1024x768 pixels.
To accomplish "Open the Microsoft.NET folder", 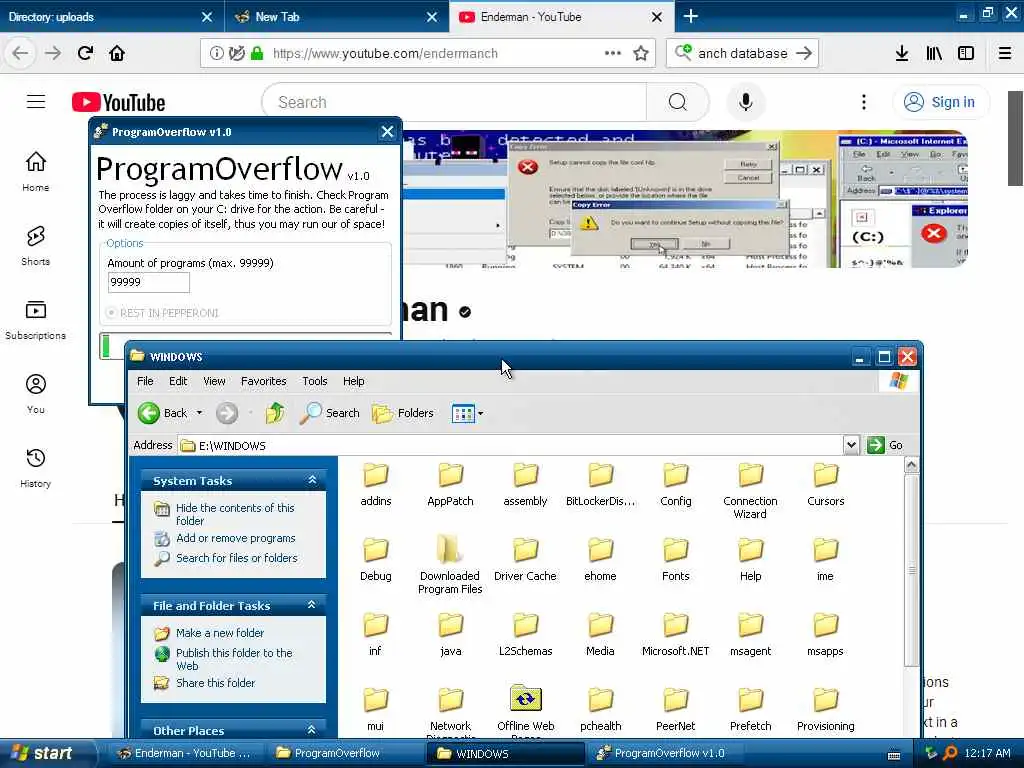I will tap(675, 634).
